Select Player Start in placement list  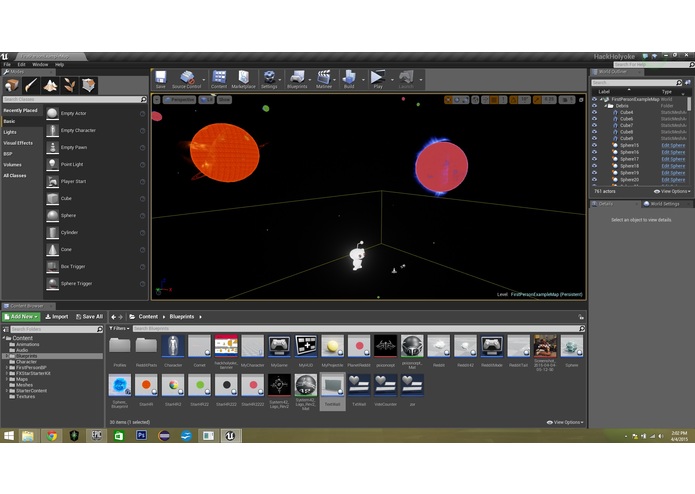click(96, 181)
